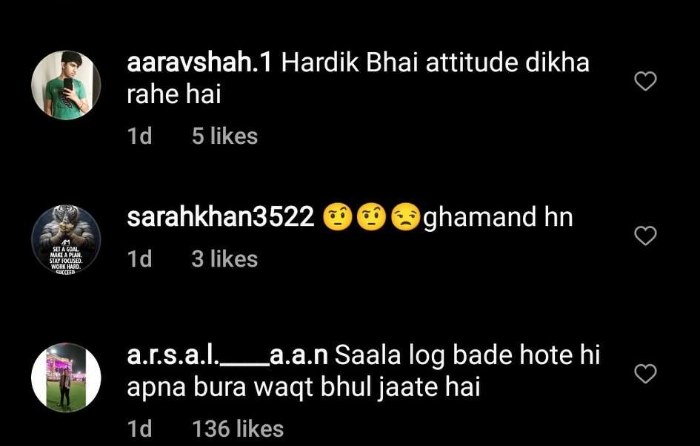The image size is (700, 446).
Task: Open aaravshah.1's profile picture
Action: click(x=66, y=85)
